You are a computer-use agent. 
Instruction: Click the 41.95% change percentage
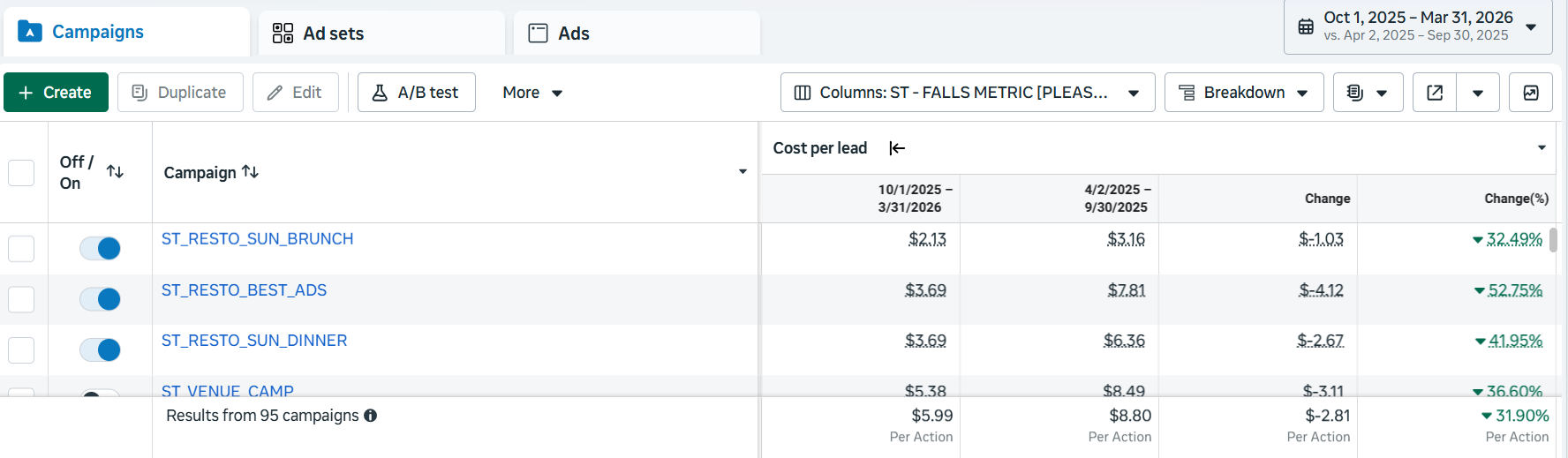(1516, 341)
